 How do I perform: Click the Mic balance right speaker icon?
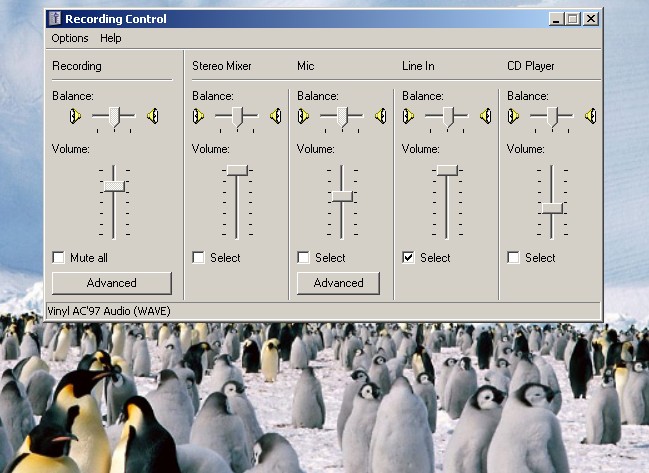(x=381, y=116)
